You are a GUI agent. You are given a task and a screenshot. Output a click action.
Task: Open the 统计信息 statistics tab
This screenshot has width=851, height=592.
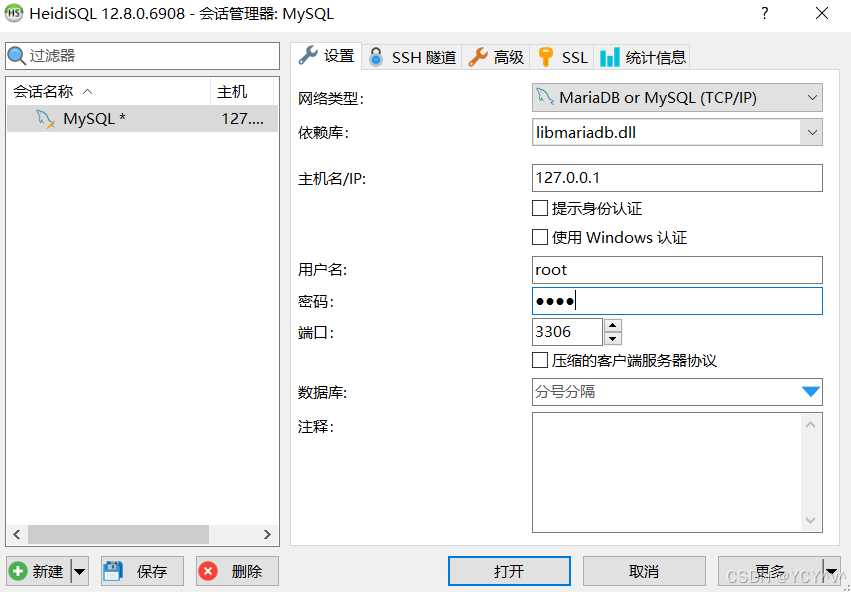[x=642, y=57]
